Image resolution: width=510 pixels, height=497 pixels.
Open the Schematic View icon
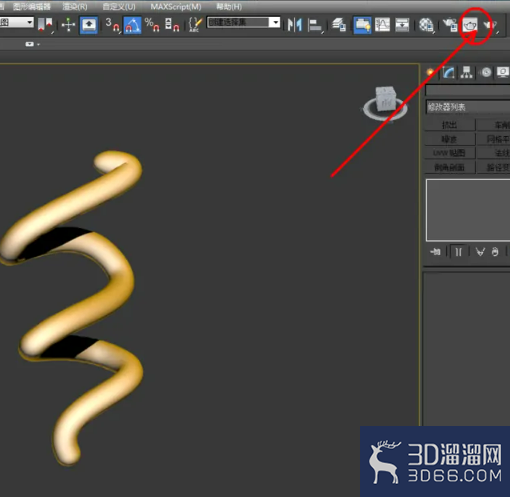pos(402,25)
